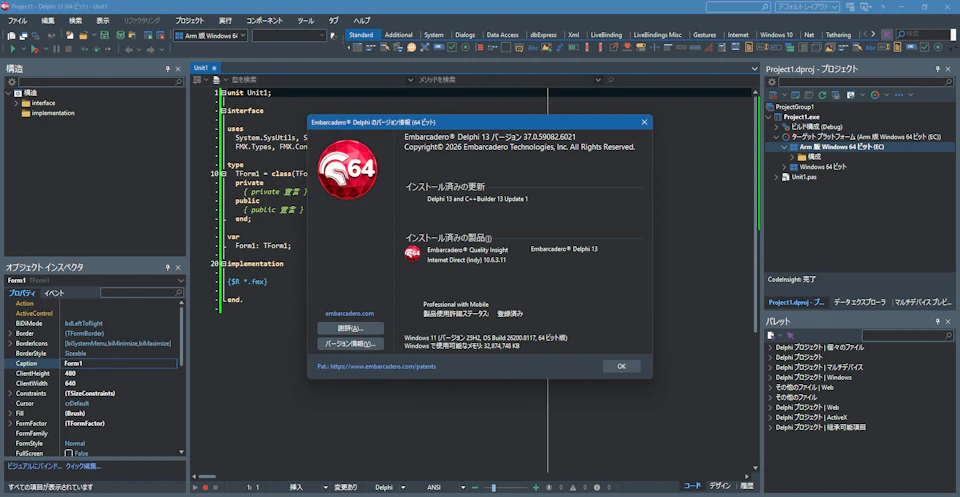Screen dimensions: 960x497
Task: Open the ファイル menu
Action: [x=17, y=20]
